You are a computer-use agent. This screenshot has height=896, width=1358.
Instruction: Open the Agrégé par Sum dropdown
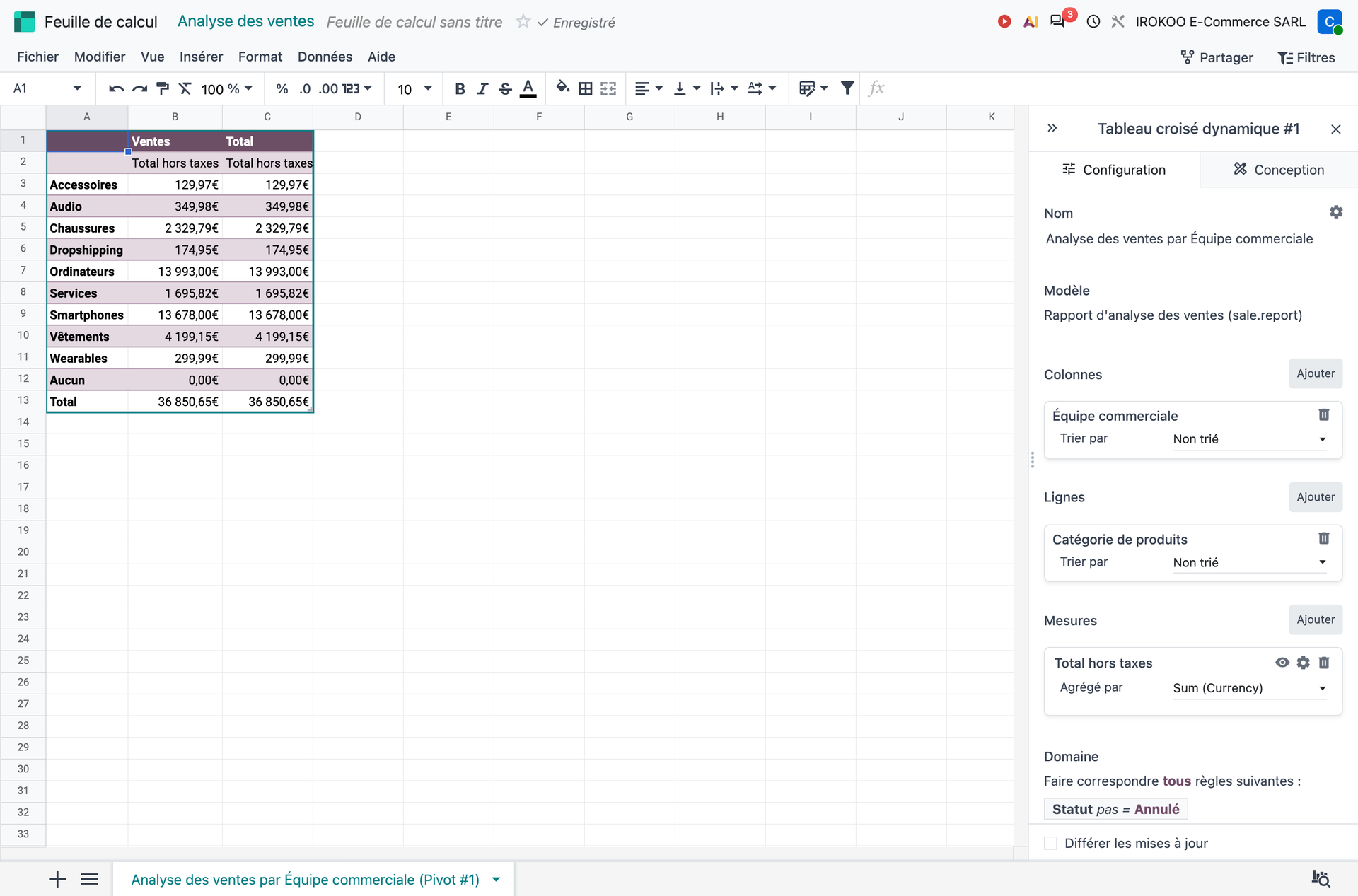click(x=1250, y=688)
